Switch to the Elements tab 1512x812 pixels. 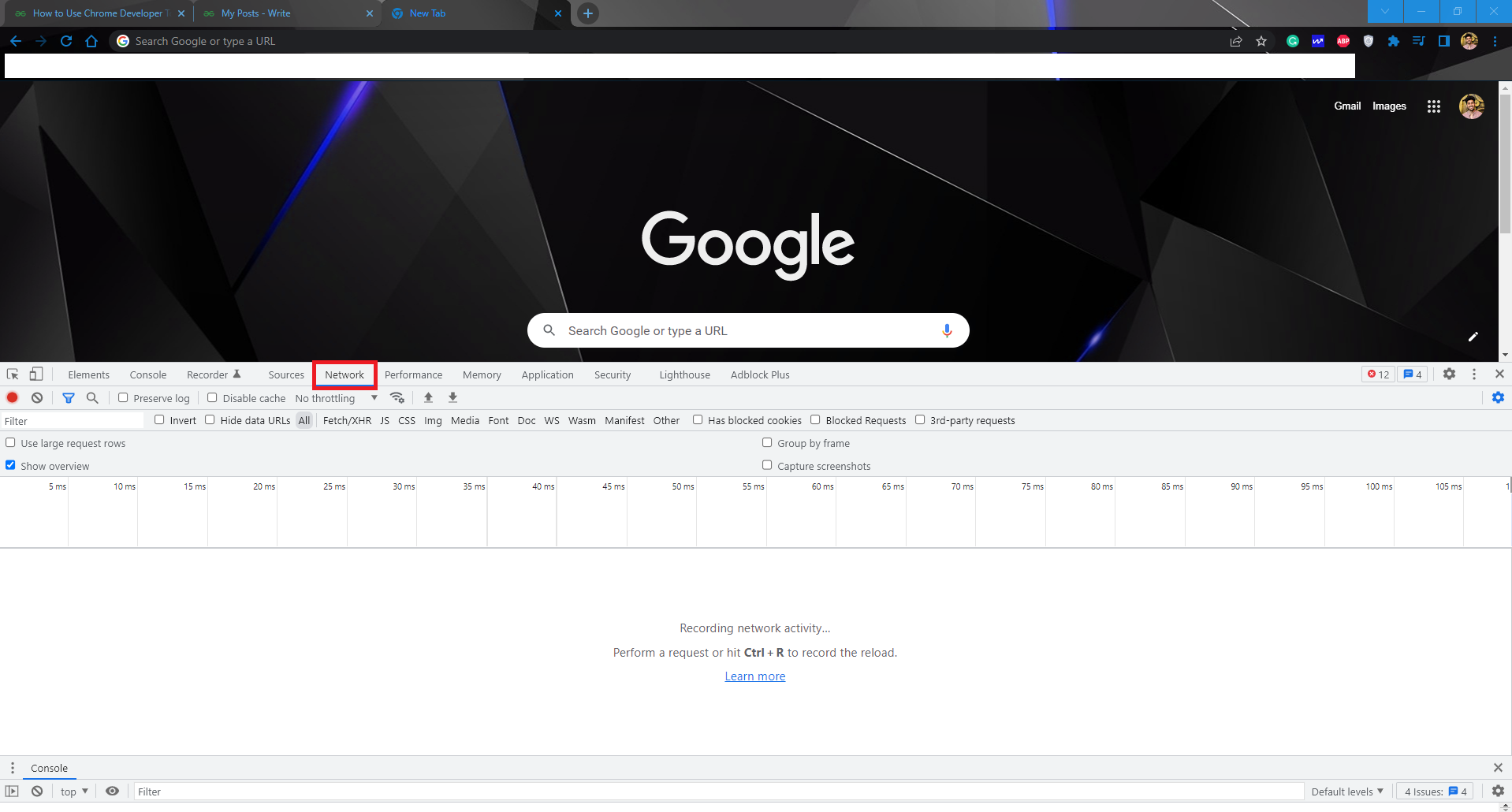88,375
